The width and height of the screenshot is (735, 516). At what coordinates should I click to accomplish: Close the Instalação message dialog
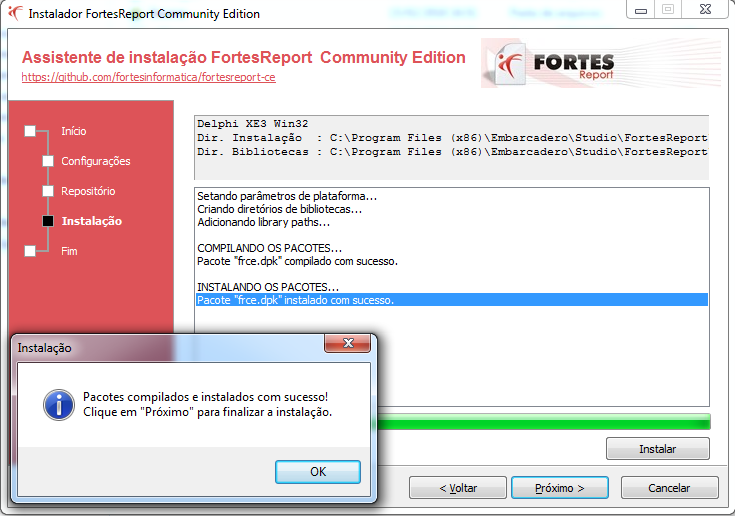point(348,343)
